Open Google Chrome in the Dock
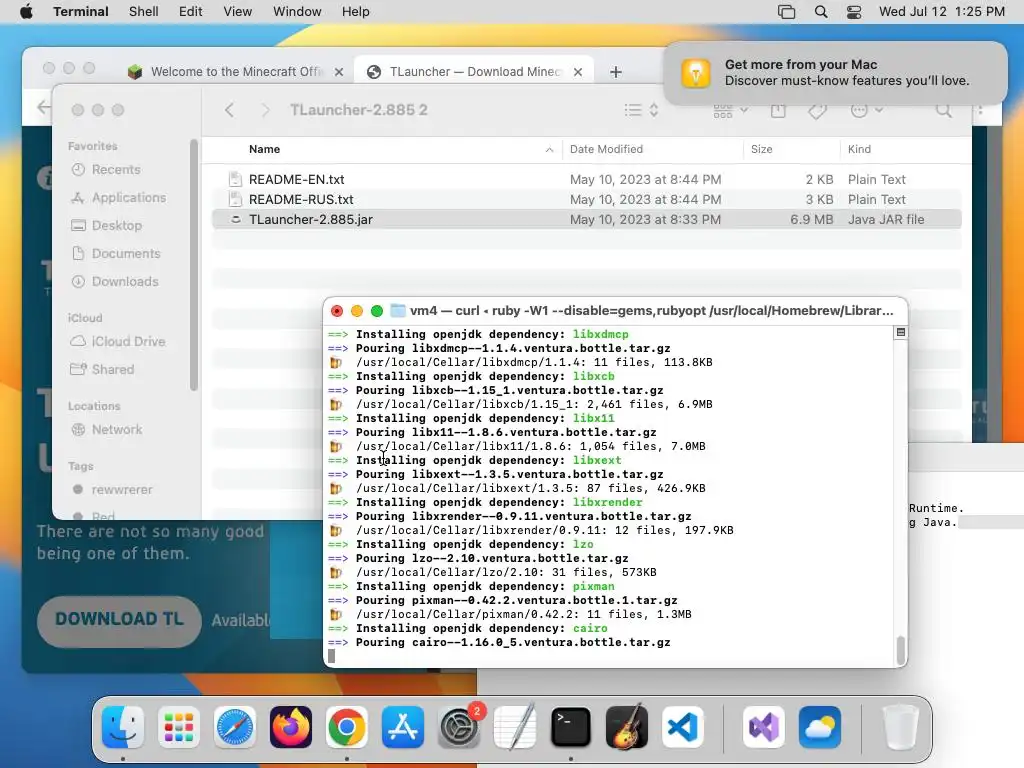The image size is (1024, 768). (x=347, y=727)
